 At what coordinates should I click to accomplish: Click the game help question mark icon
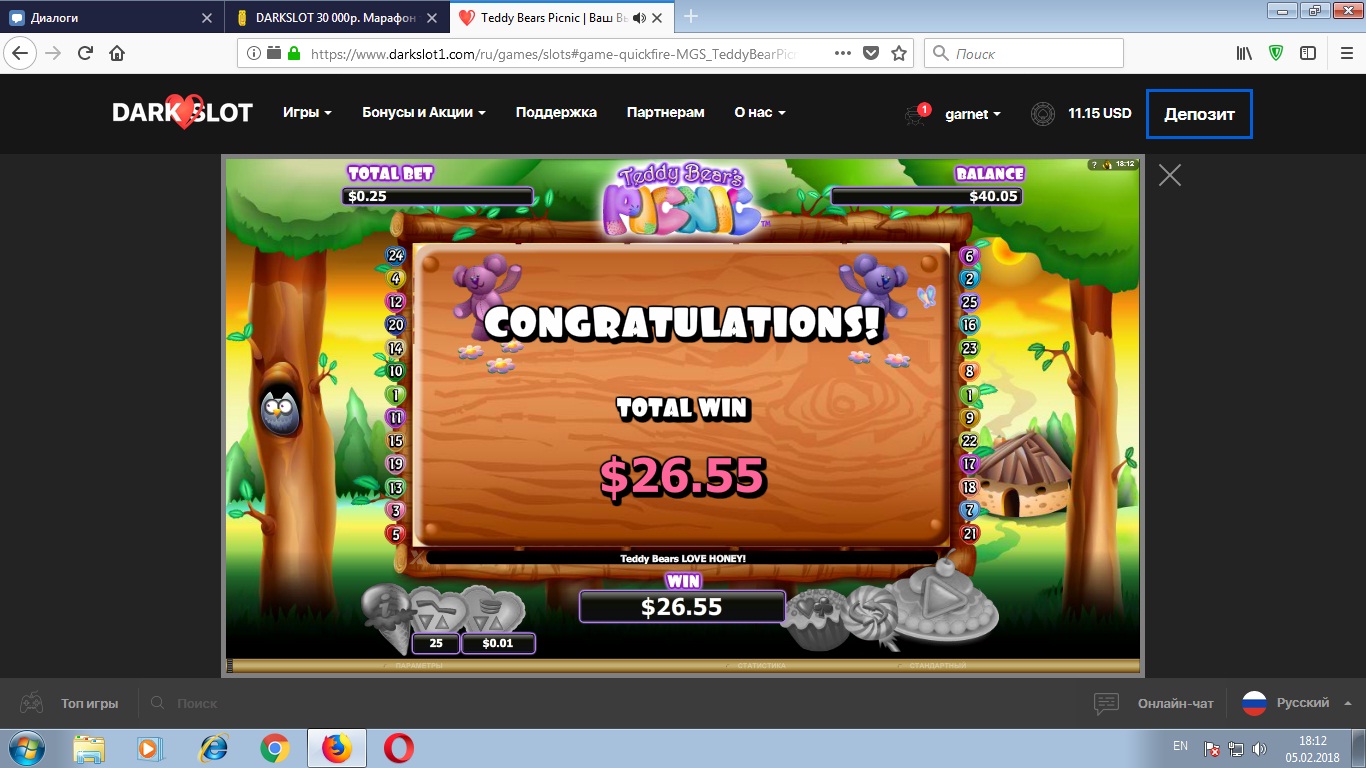1095,164
